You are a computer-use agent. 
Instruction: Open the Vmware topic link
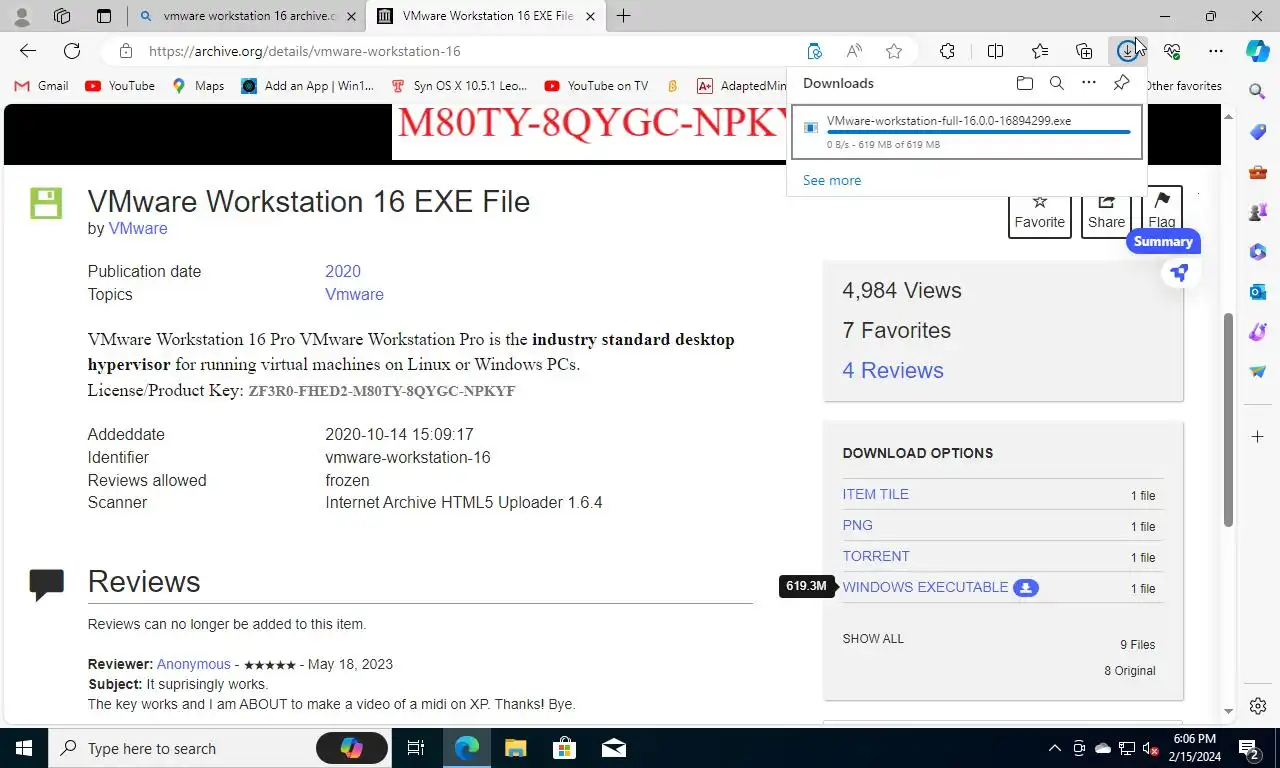[354, 294]
